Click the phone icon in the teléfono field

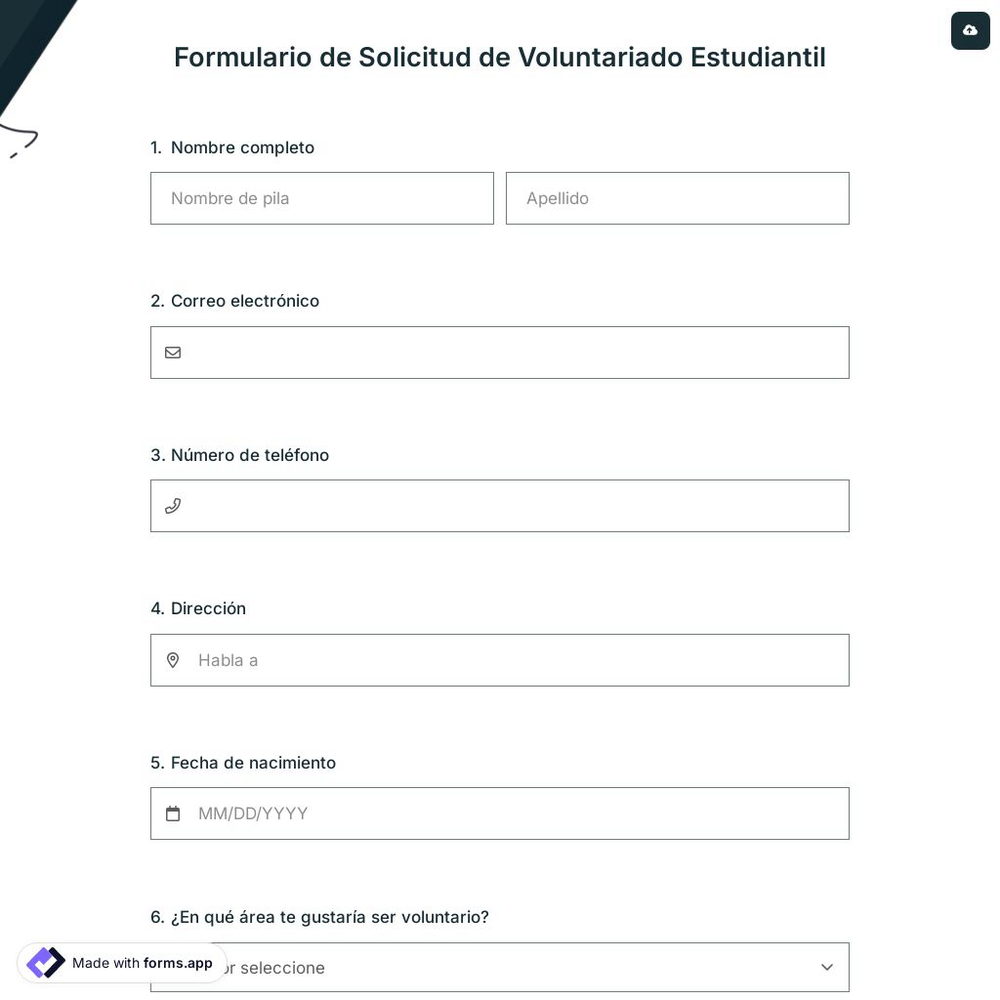coord(173,506)
